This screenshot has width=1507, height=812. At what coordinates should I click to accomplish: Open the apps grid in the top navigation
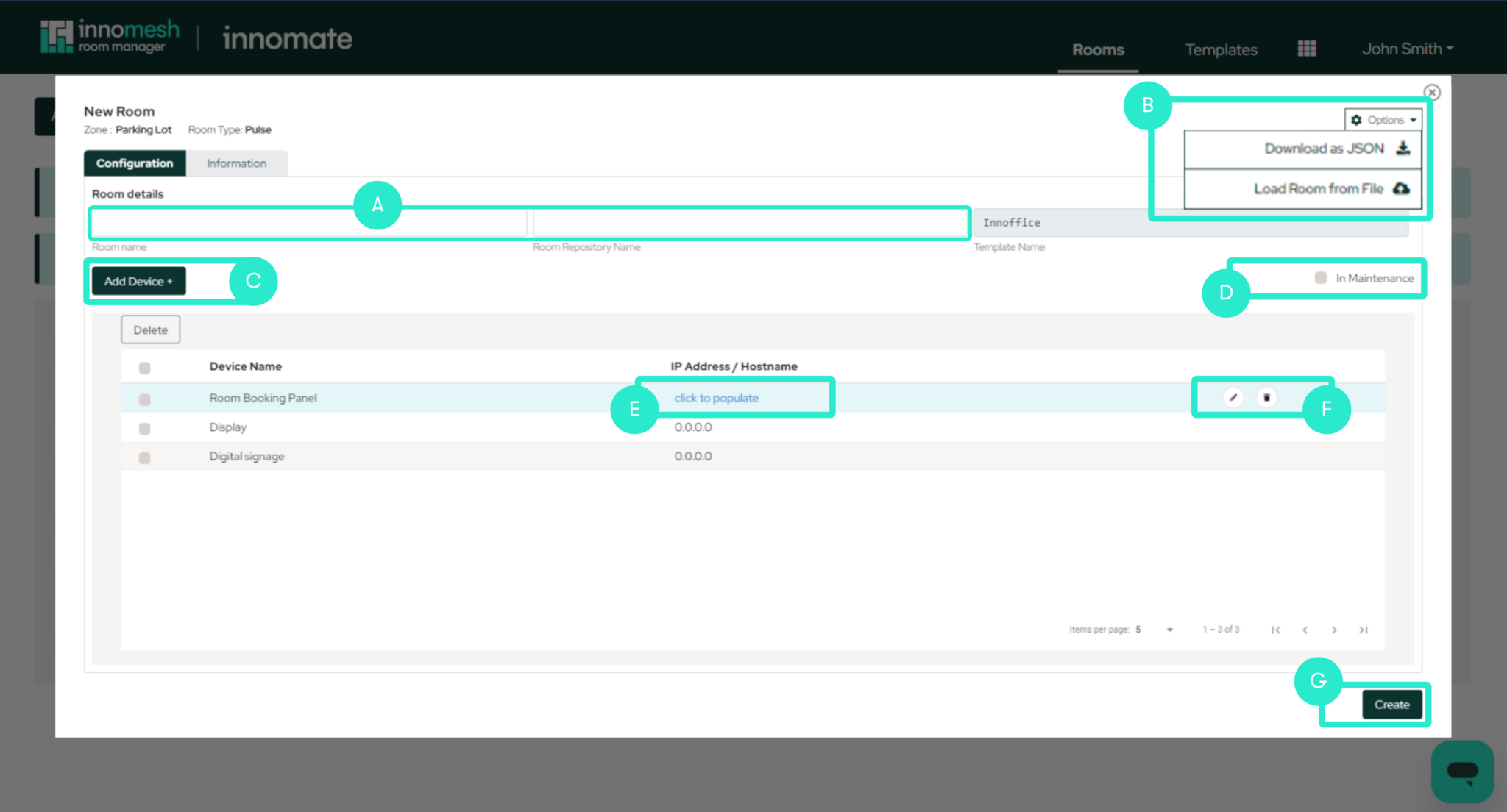[x=1307, y=49]
